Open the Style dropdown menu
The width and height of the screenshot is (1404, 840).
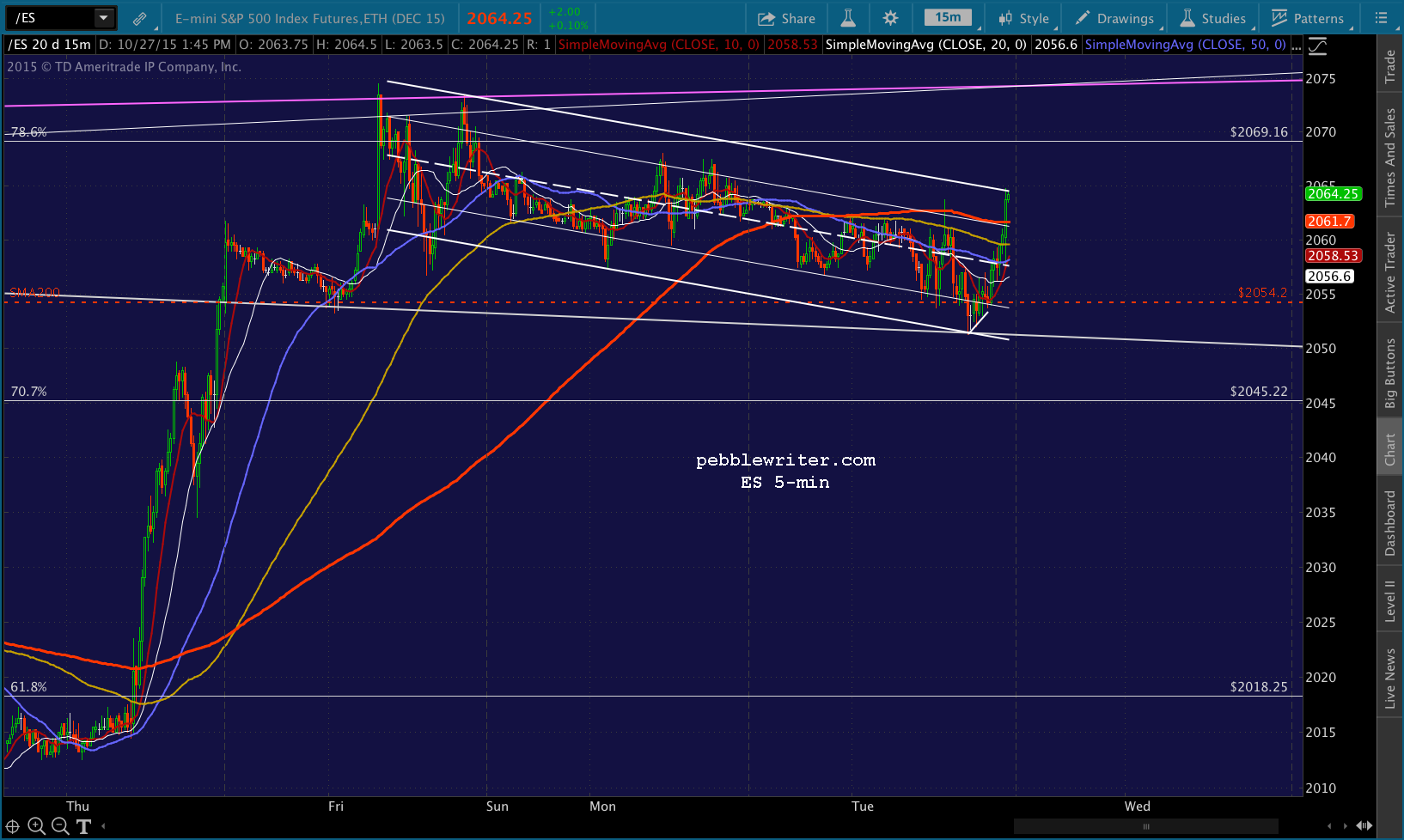pyautogui.click(x=1024, y=18)
